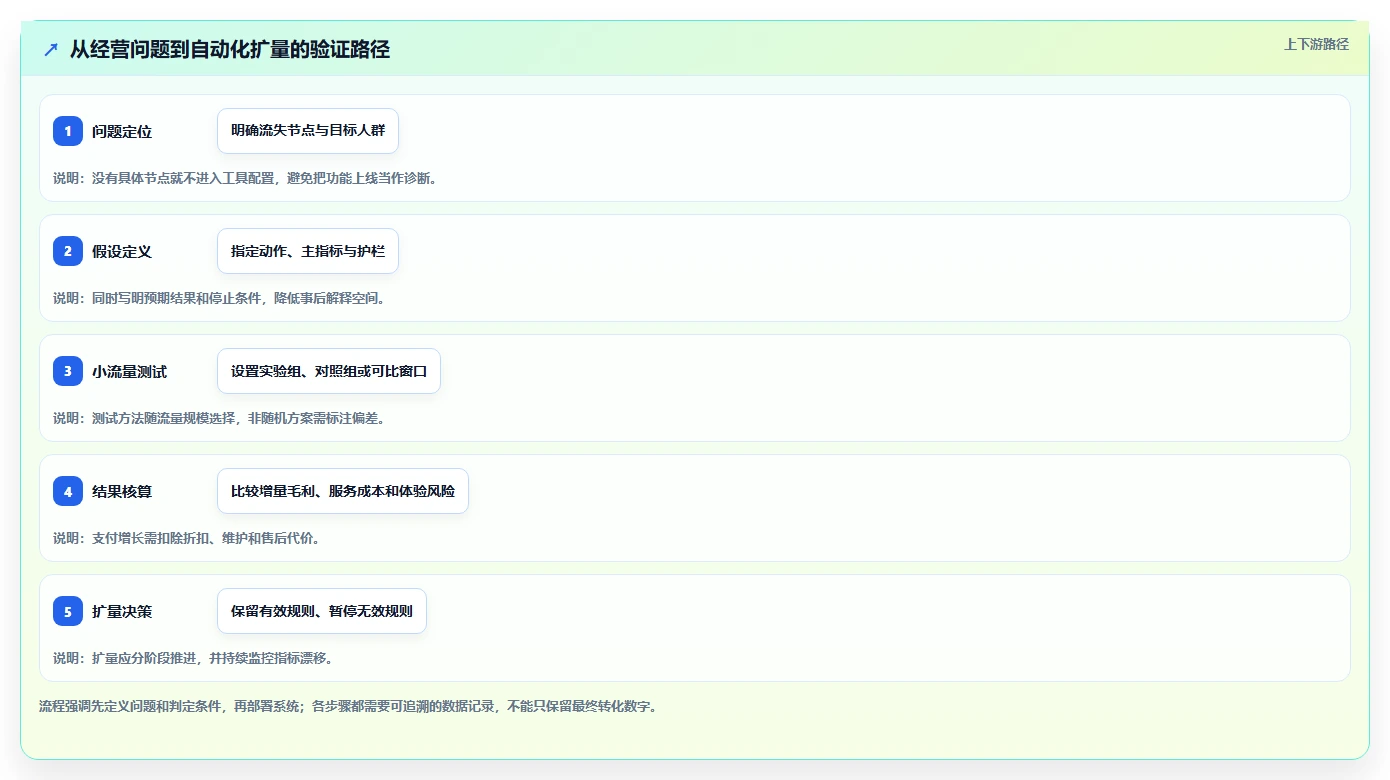Image resolution: width=1390 pixels, height=780 pixels.
Task: Click the note 支付增长需扣除折扣、维护和售后代价
Action: 202,538
